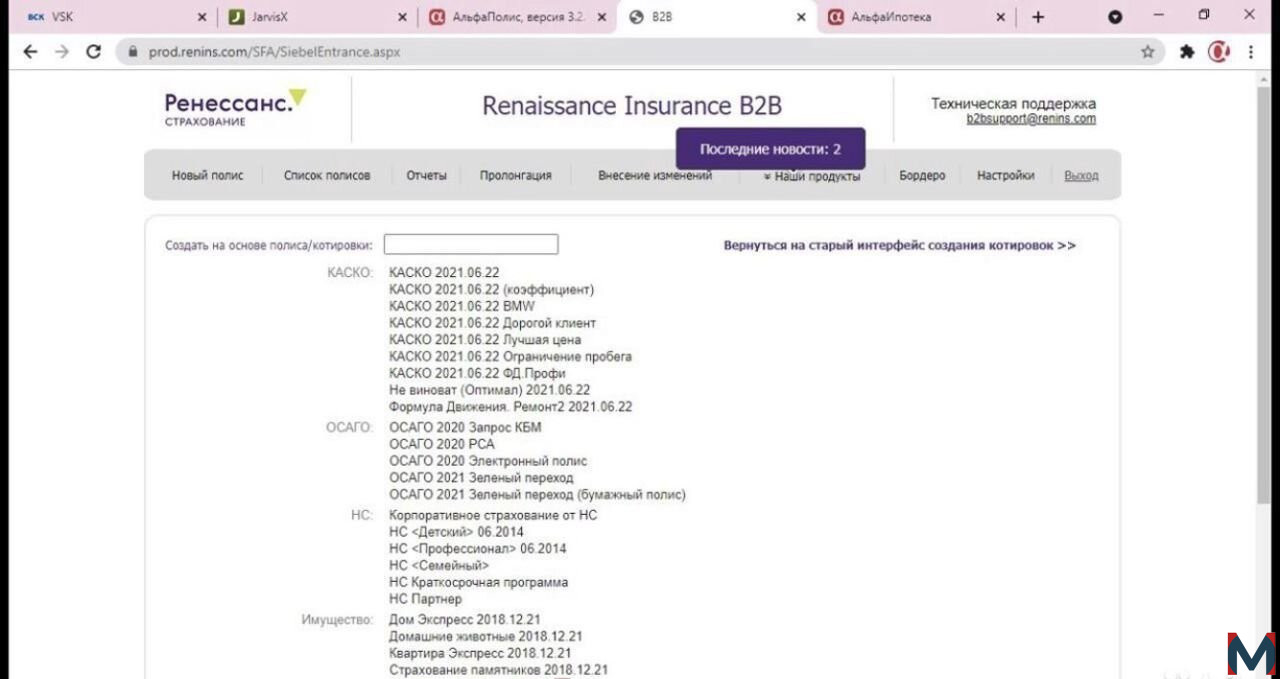
Task: Open the Список полисов menu
Action: click(327, 175)
